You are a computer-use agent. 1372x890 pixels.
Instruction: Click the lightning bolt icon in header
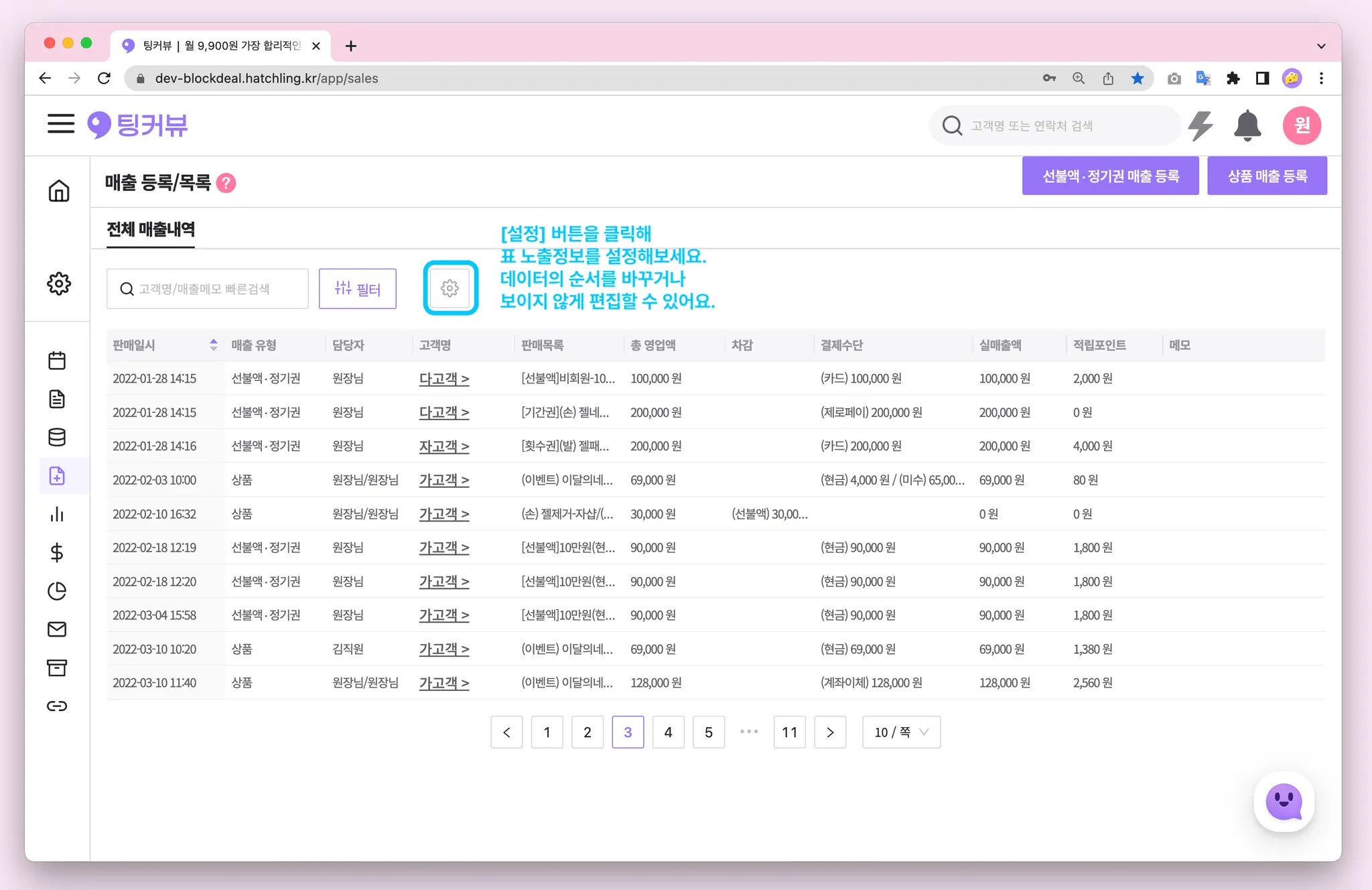[1200, 125]
